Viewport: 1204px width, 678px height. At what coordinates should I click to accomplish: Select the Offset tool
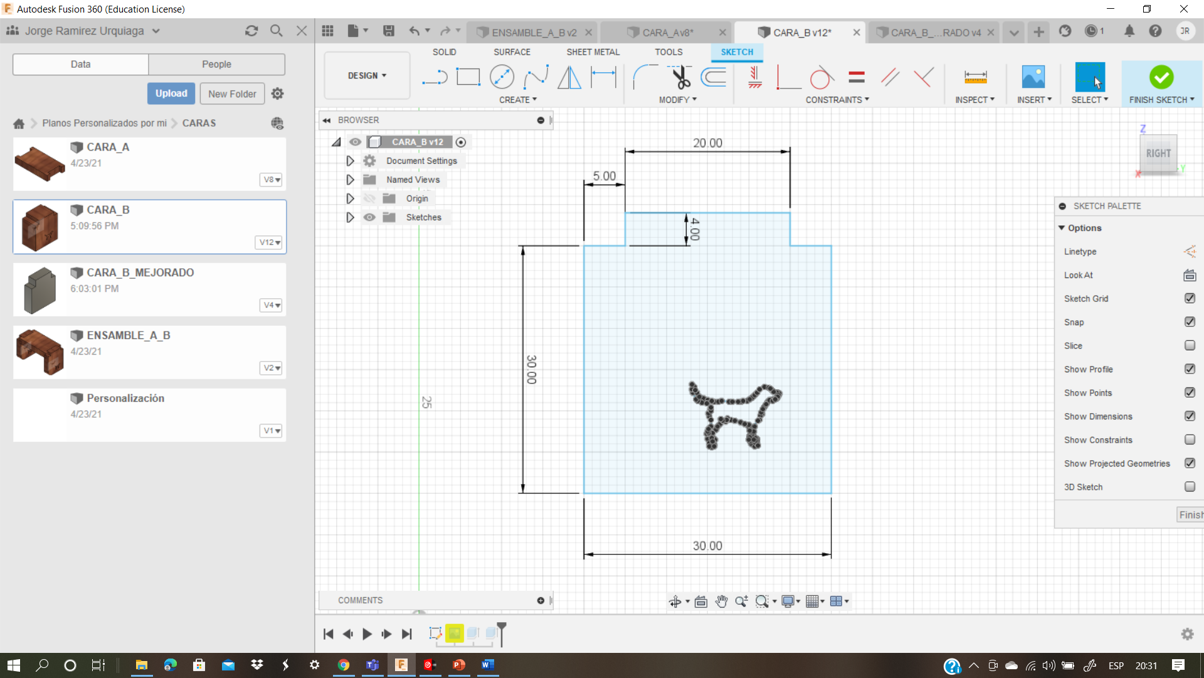click(x=714, y=77)
